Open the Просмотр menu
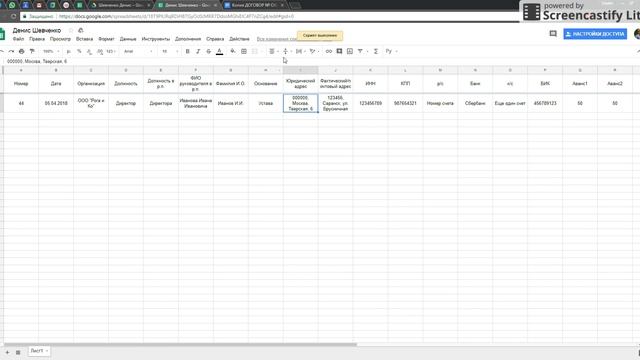640x360 pixels. coord(60,39)
